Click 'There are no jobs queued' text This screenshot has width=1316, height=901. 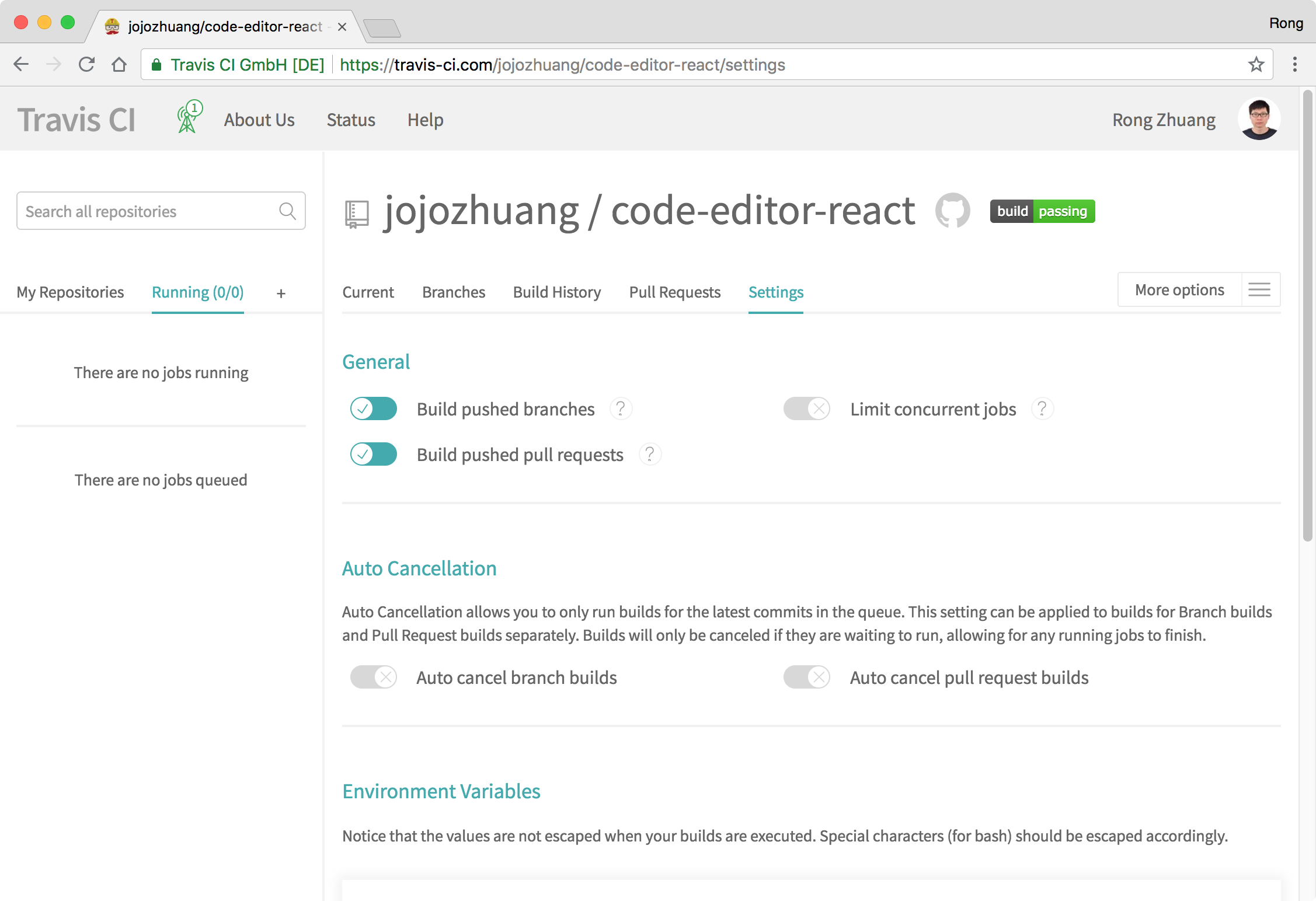pyautogui.click(x=161, y=480)
